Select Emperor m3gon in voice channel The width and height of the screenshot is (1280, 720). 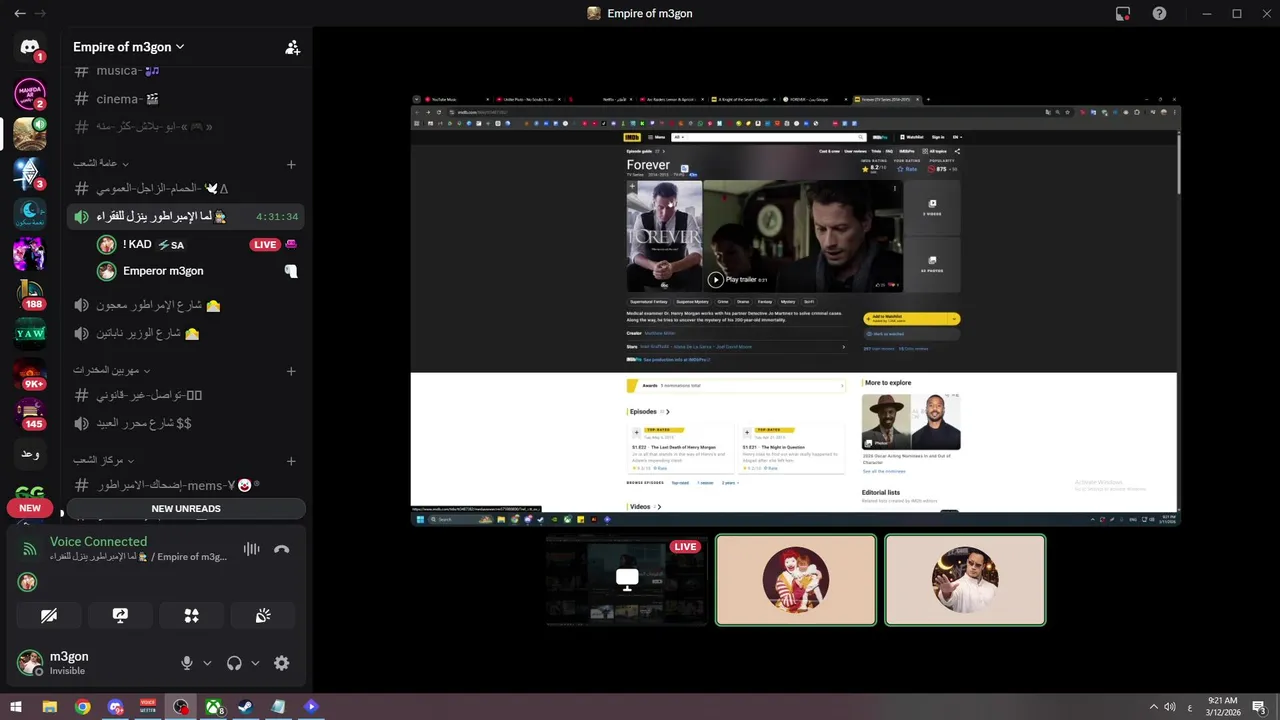(198, 271)
